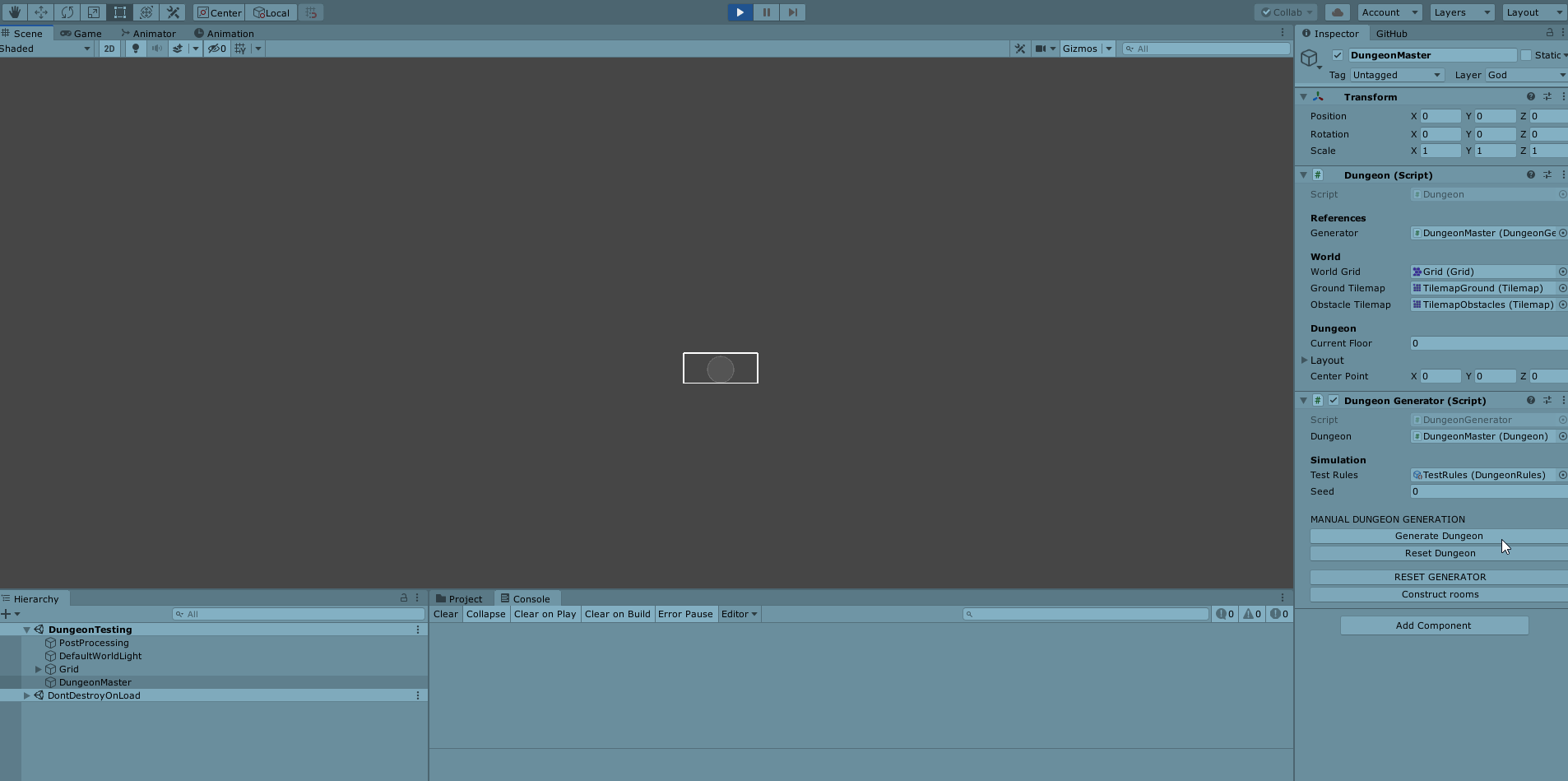
Task: Click the Pause button
Action: [x=766, y=12]
